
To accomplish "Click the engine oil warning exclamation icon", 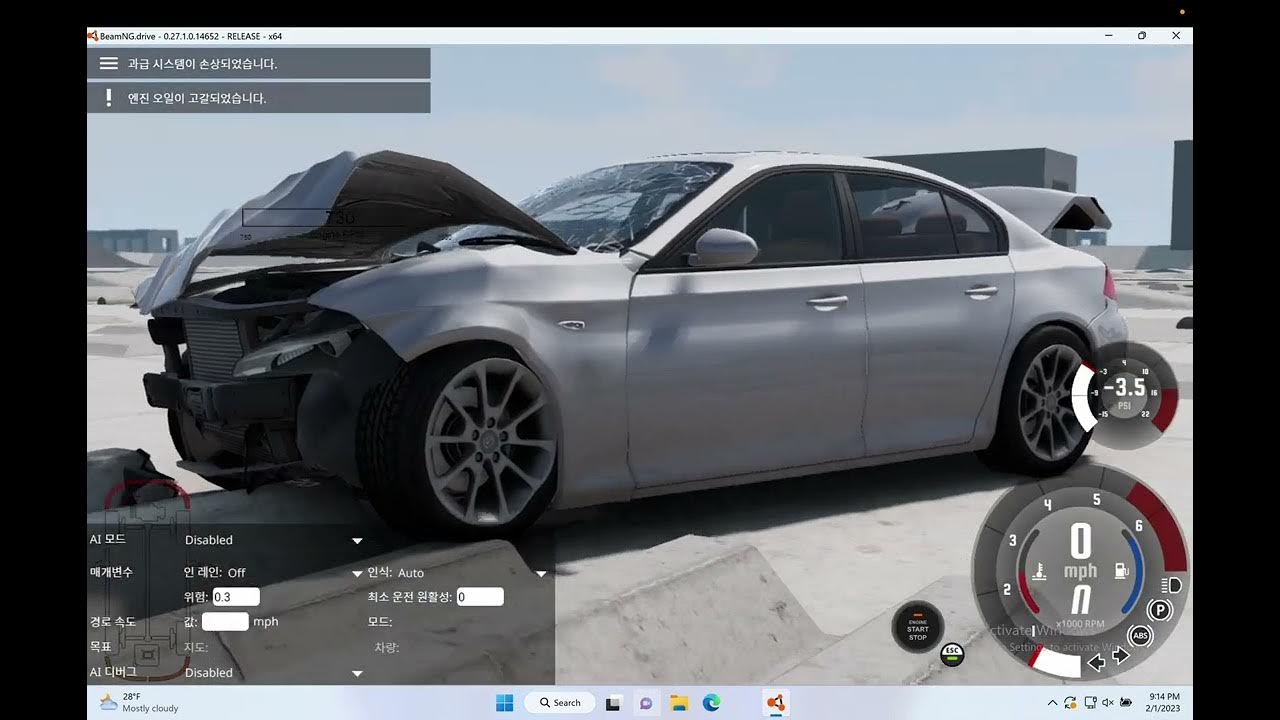I will [x=109, y=98].
